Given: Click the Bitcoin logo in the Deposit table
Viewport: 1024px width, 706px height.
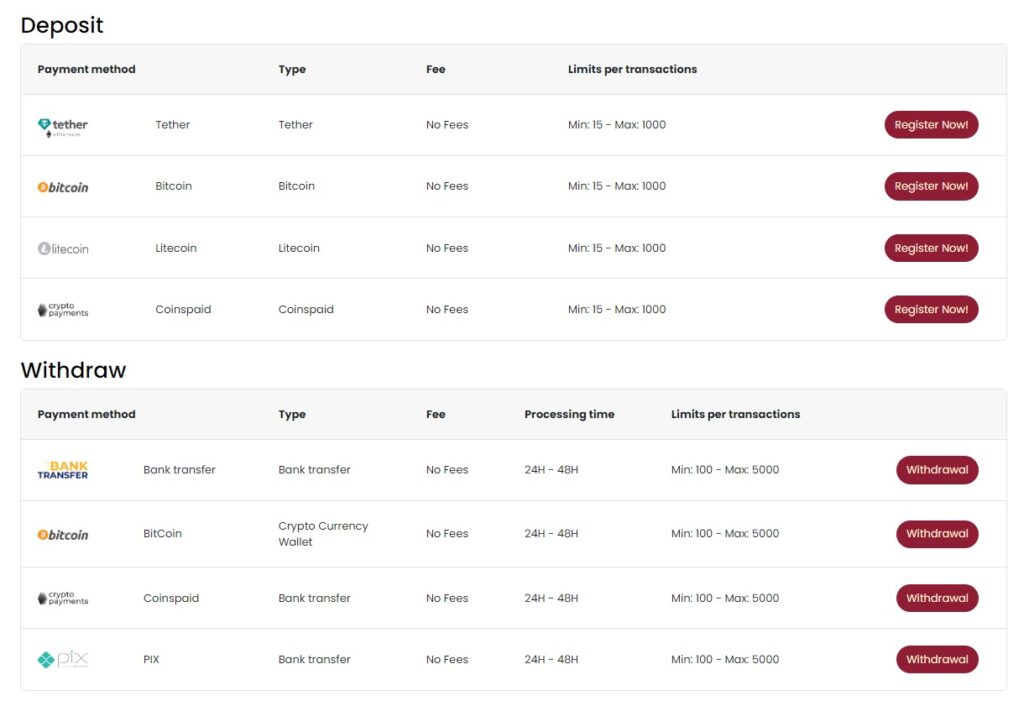Looking at the screenshot, I should pyautogui.click(x=63, y=187).
